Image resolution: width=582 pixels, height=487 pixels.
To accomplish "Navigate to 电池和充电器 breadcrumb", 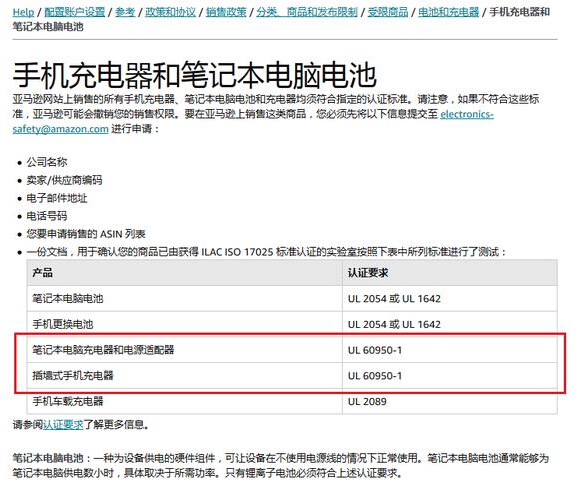I will point(449,12).
